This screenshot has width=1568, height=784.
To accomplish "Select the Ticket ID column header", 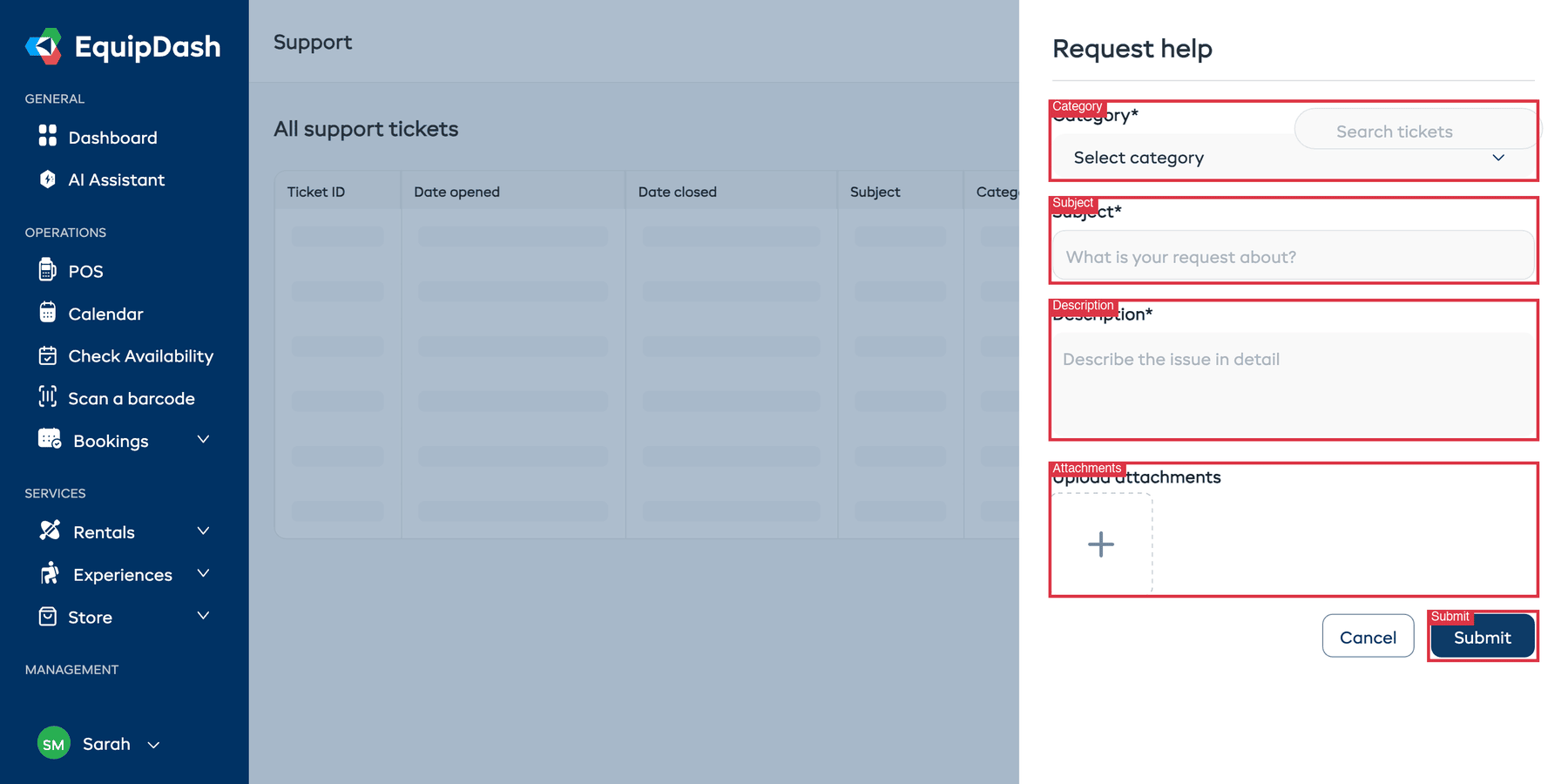I will tap(315, 192).
